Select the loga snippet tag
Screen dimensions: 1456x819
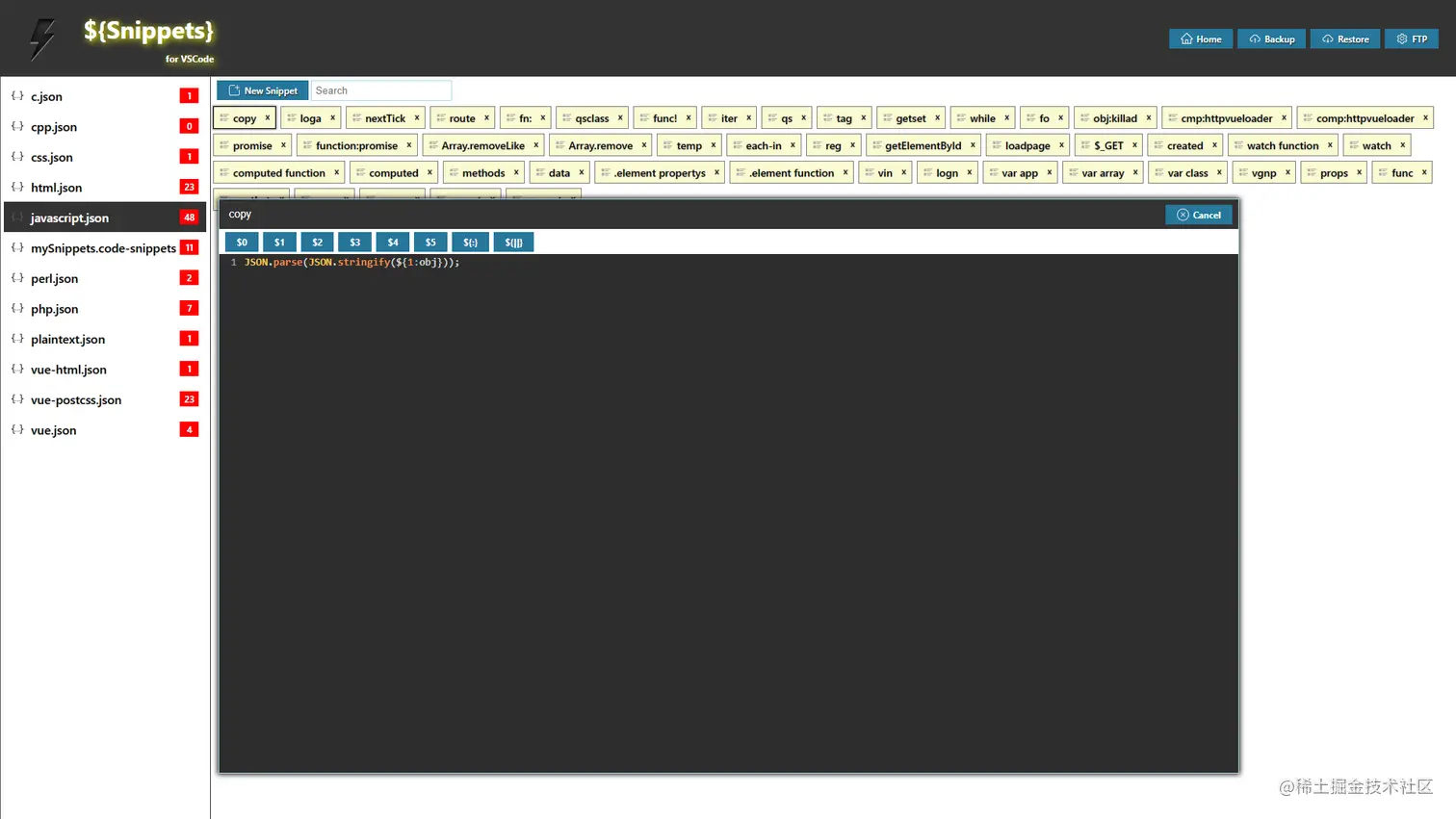point(310,118)
